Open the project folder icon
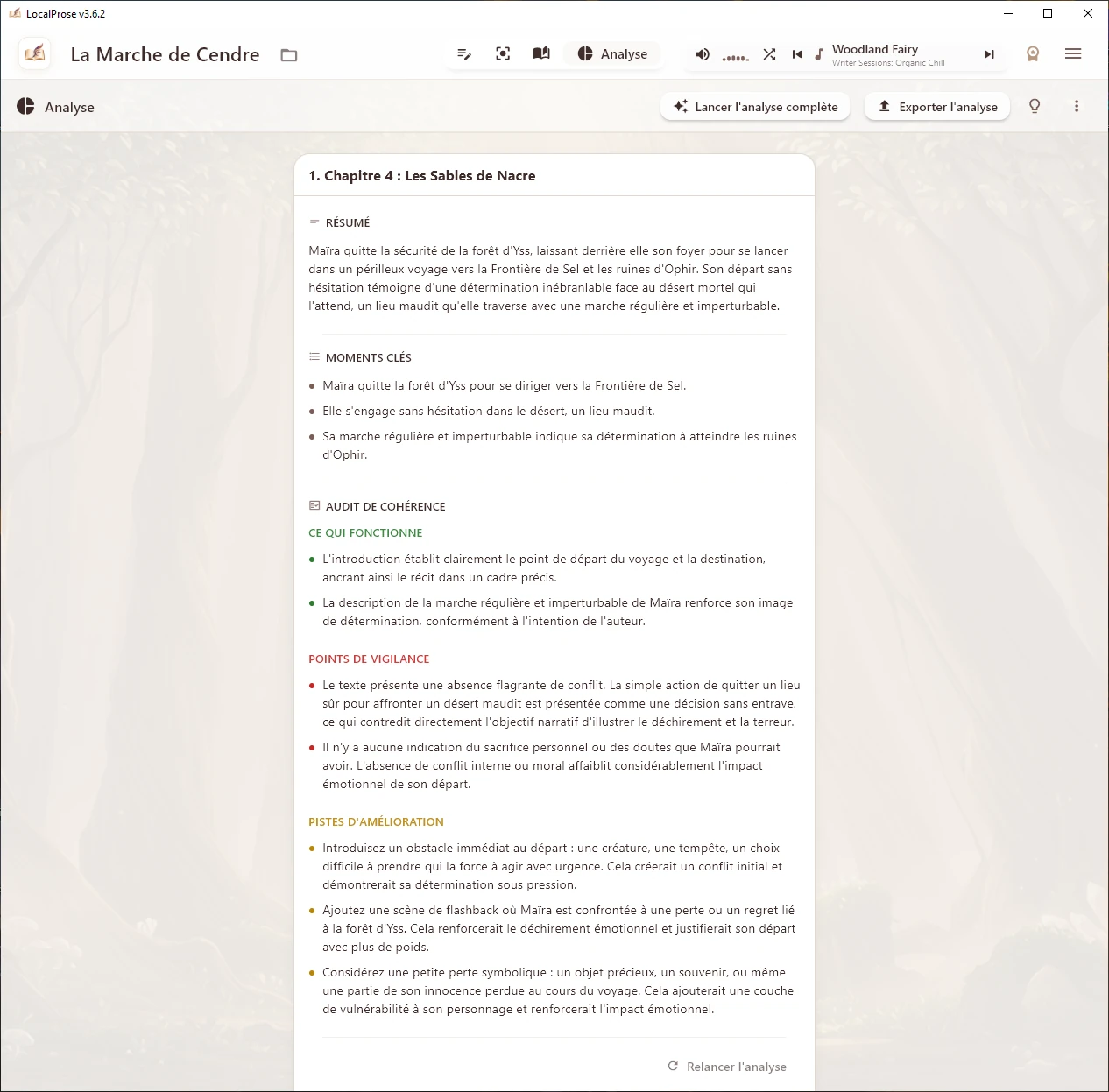The width and height of the screenshot is (1109, 1092). 289,55
